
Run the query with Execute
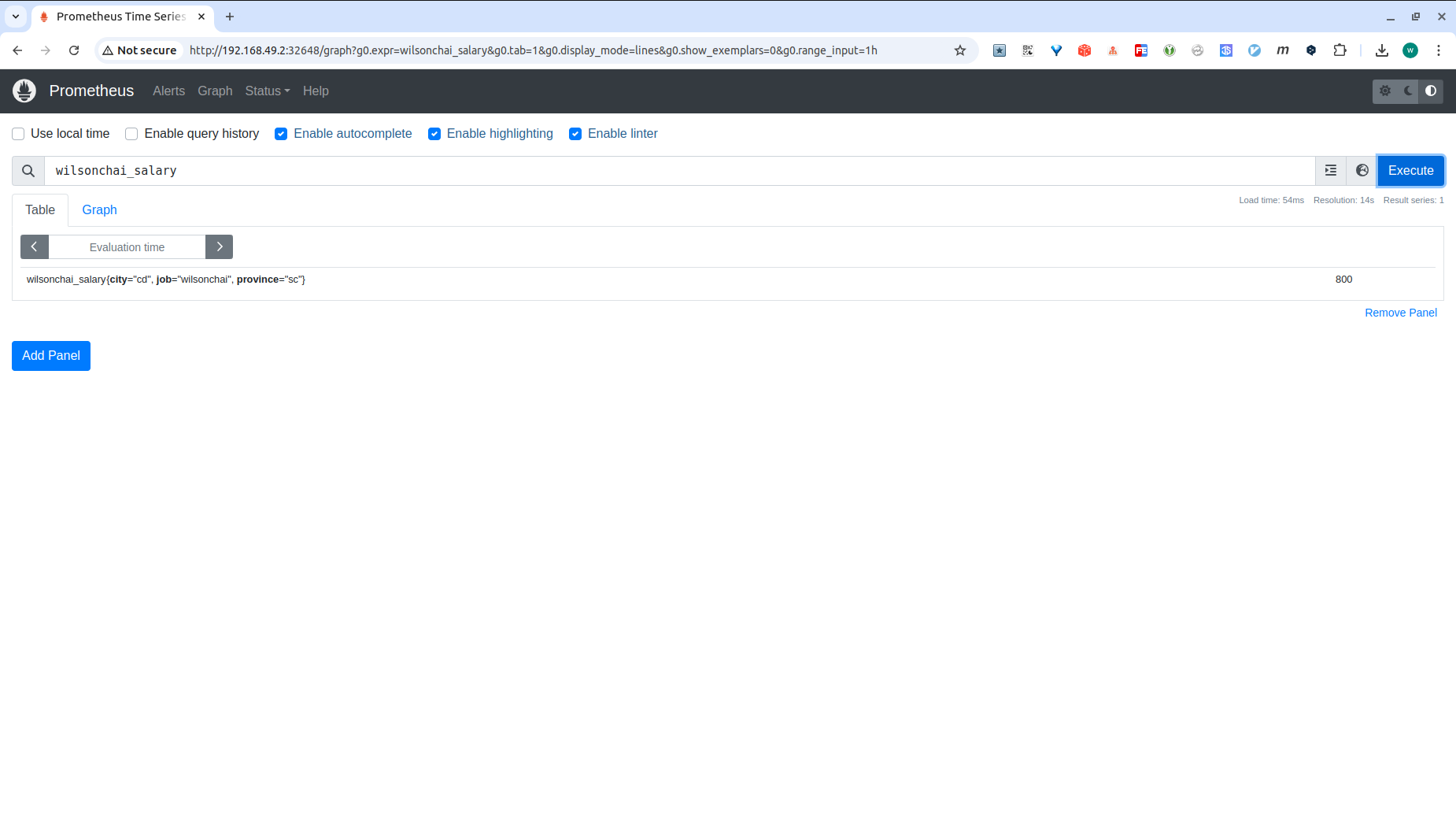(1410, 171)
